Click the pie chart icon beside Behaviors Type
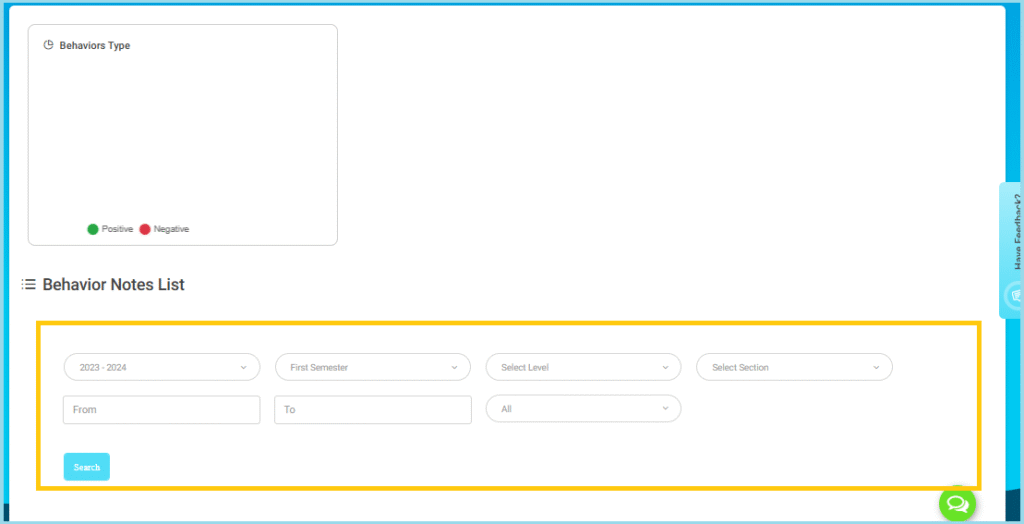 pos(48,45)
